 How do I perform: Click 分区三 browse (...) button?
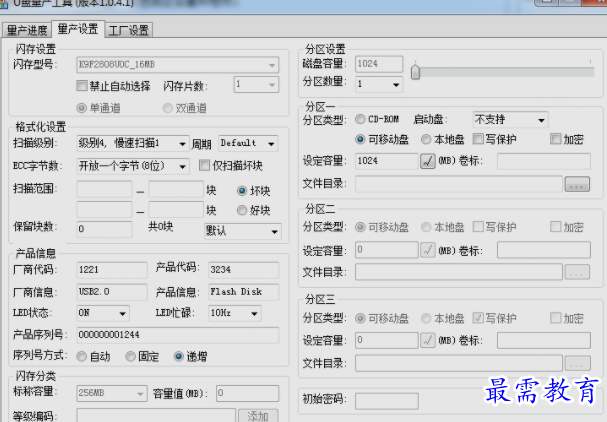click(577, 363)
